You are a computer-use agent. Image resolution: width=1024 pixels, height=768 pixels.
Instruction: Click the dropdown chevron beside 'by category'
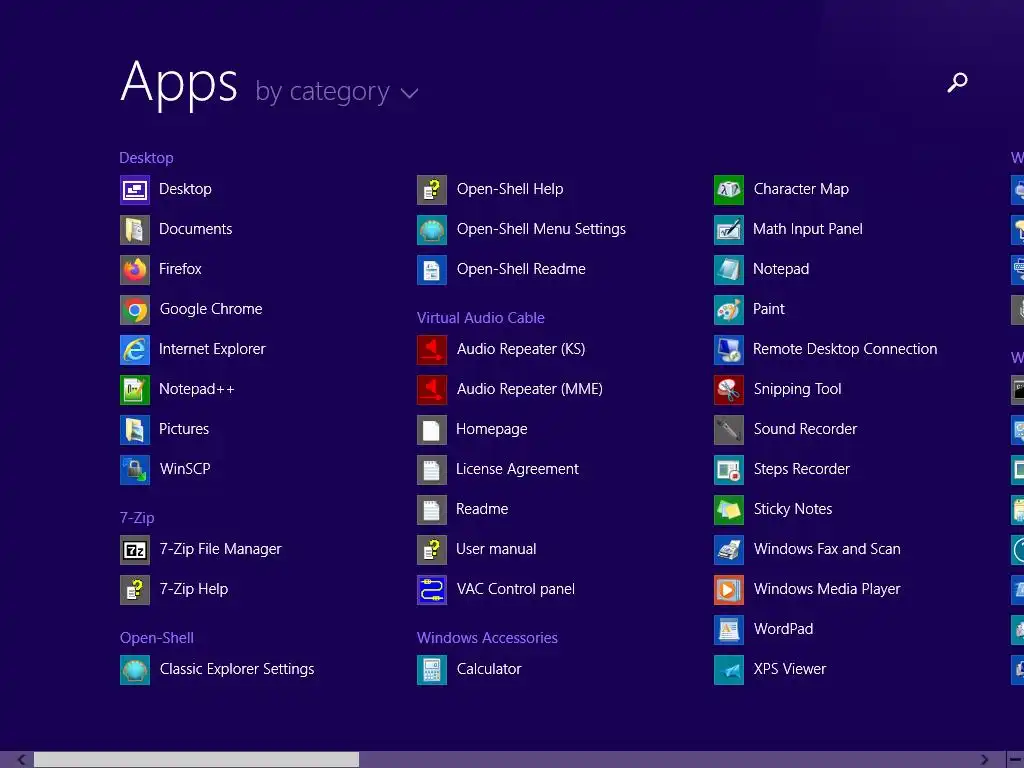point(409,94)
